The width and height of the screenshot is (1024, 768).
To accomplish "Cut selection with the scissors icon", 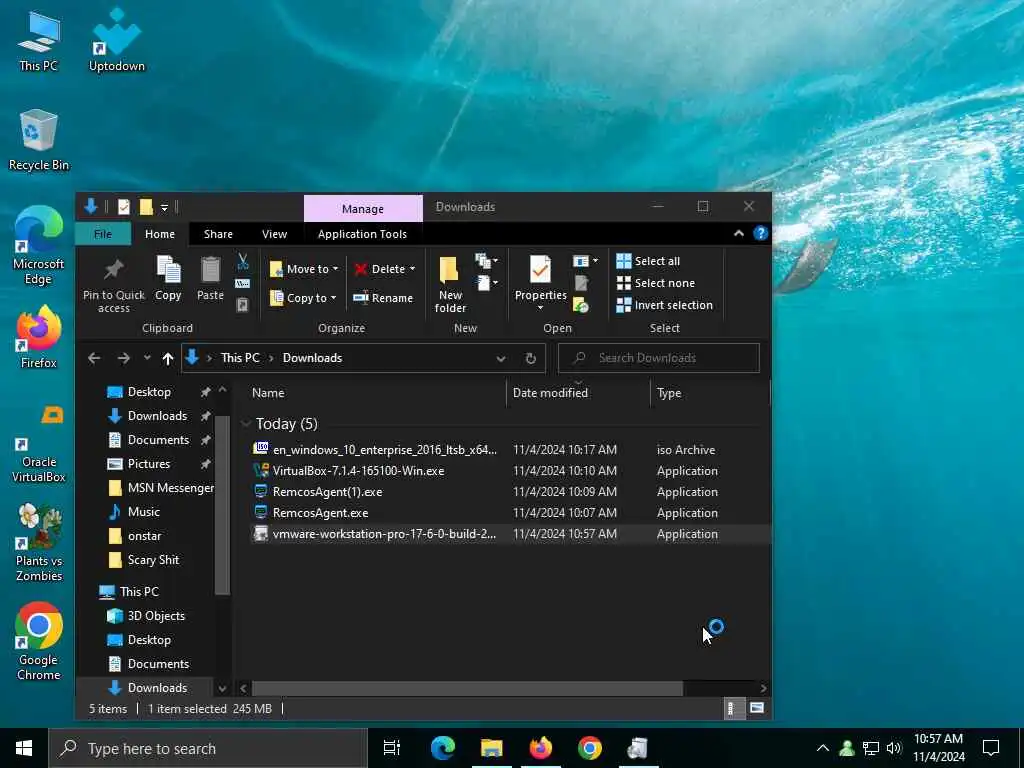I will pos(242,262).
